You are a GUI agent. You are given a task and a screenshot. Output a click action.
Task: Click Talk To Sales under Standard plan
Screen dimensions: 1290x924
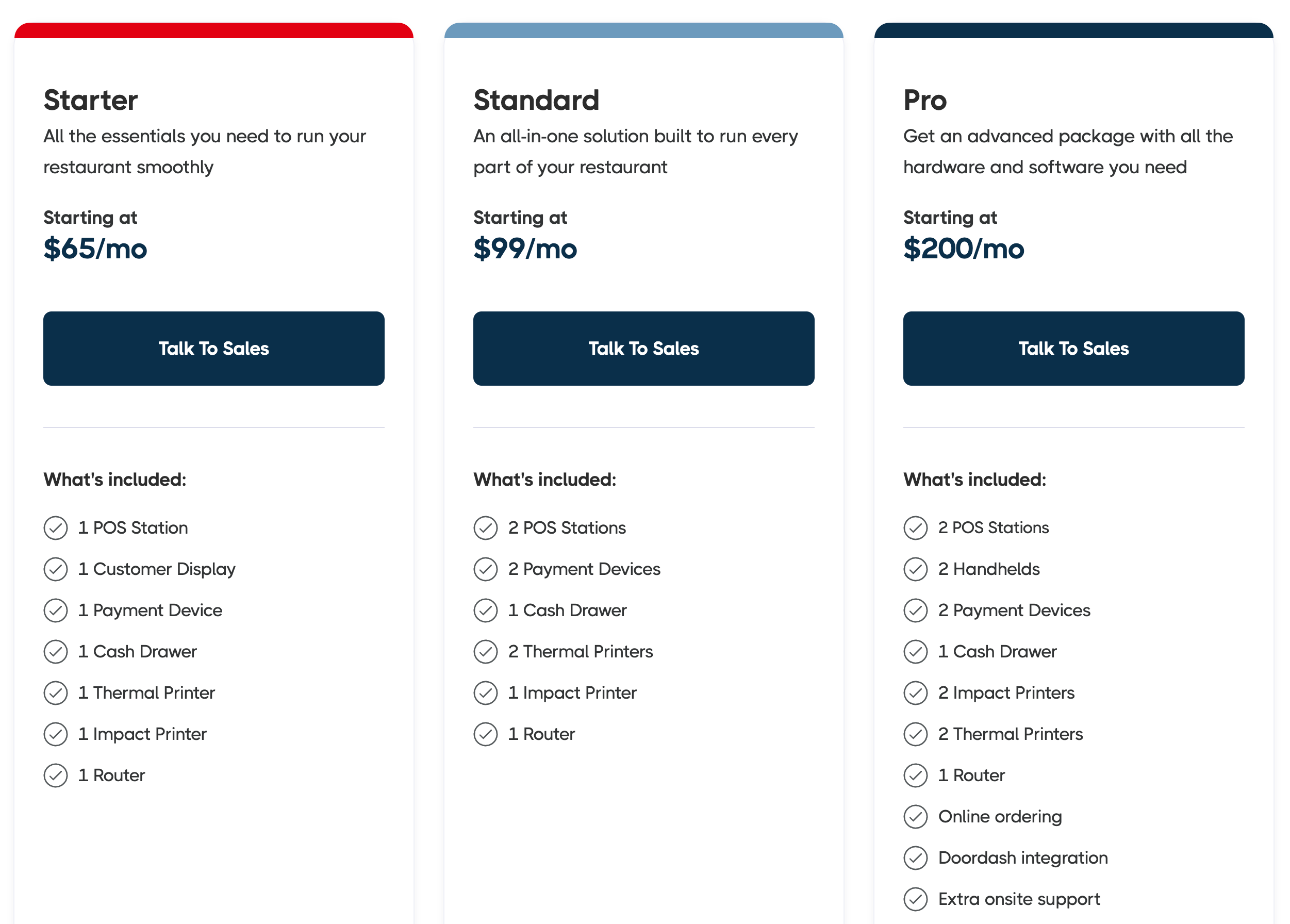point(643,348)
